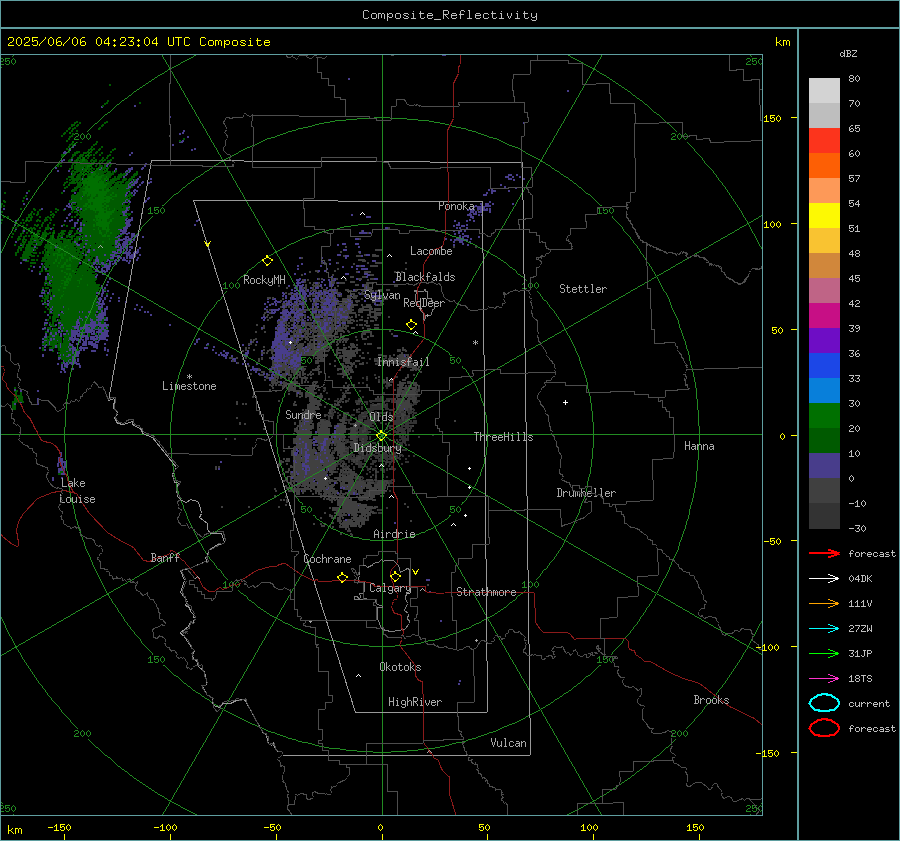Click the Calgary city label
Image resolution: width=900 pixels, height=841 pixels.
390,588
